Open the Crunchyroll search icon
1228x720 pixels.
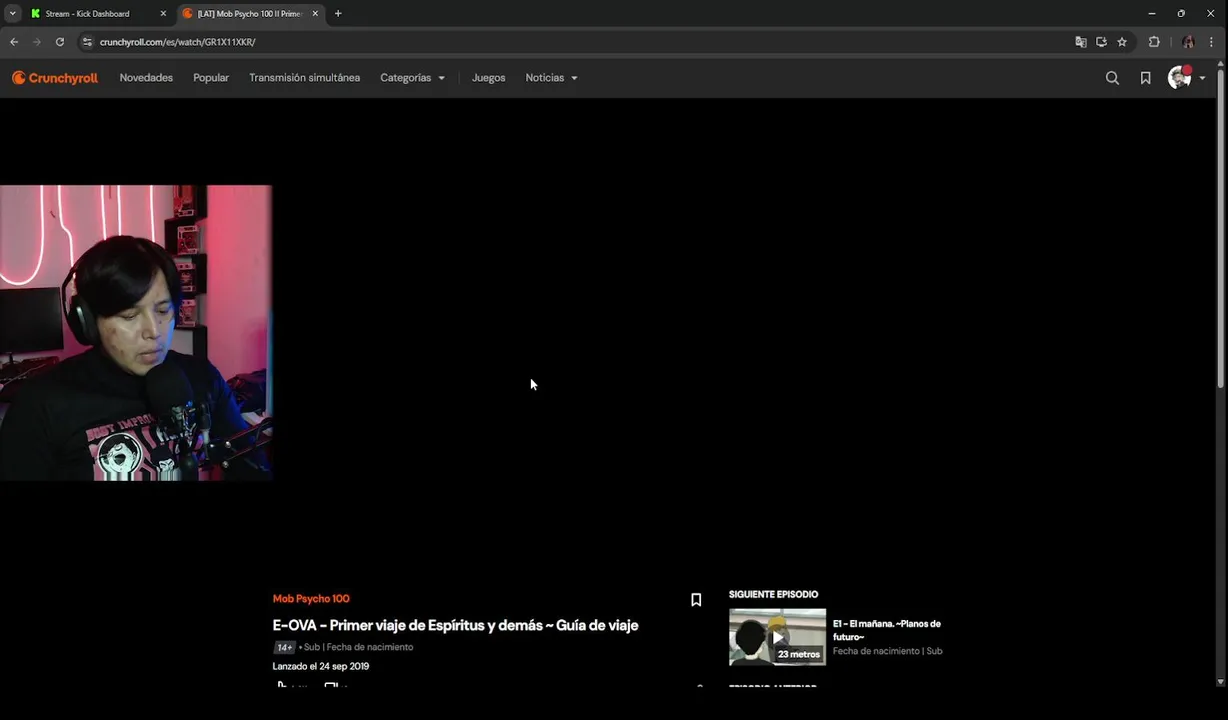[1112, 78]
